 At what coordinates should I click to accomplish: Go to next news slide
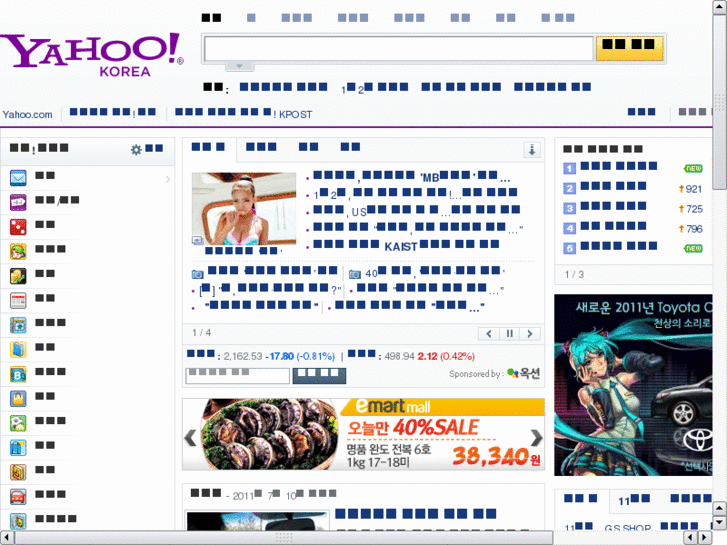point(530,333)
